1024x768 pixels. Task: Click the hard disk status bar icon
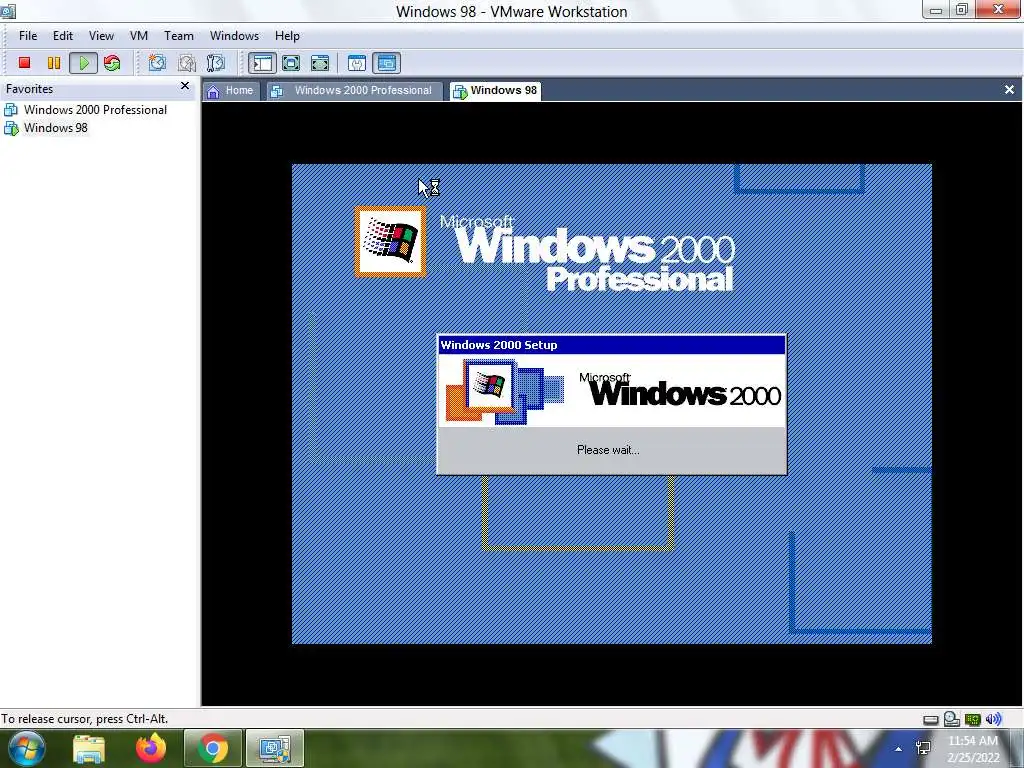[931, 720]
